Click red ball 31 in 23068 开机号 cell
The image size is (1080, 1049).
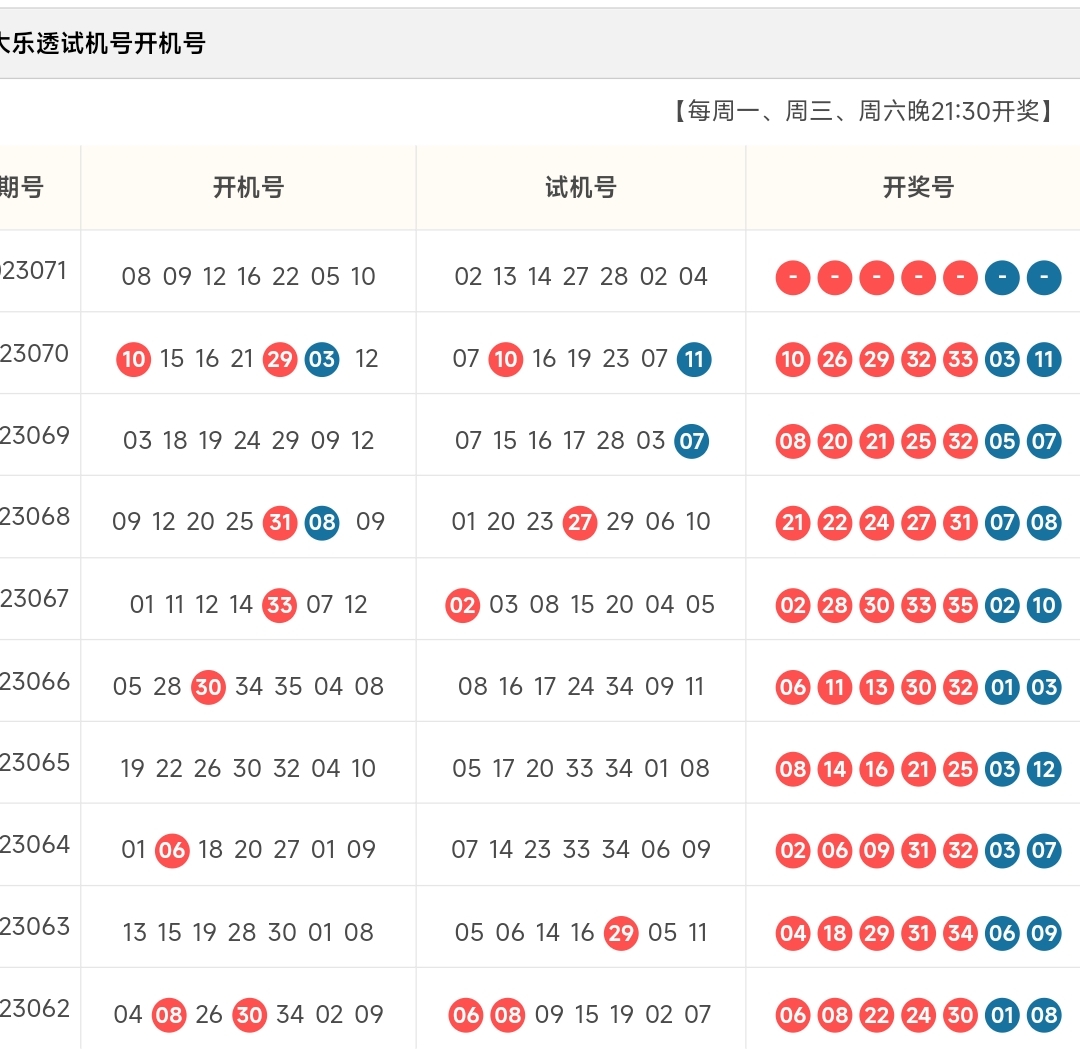tap(280, 523)
